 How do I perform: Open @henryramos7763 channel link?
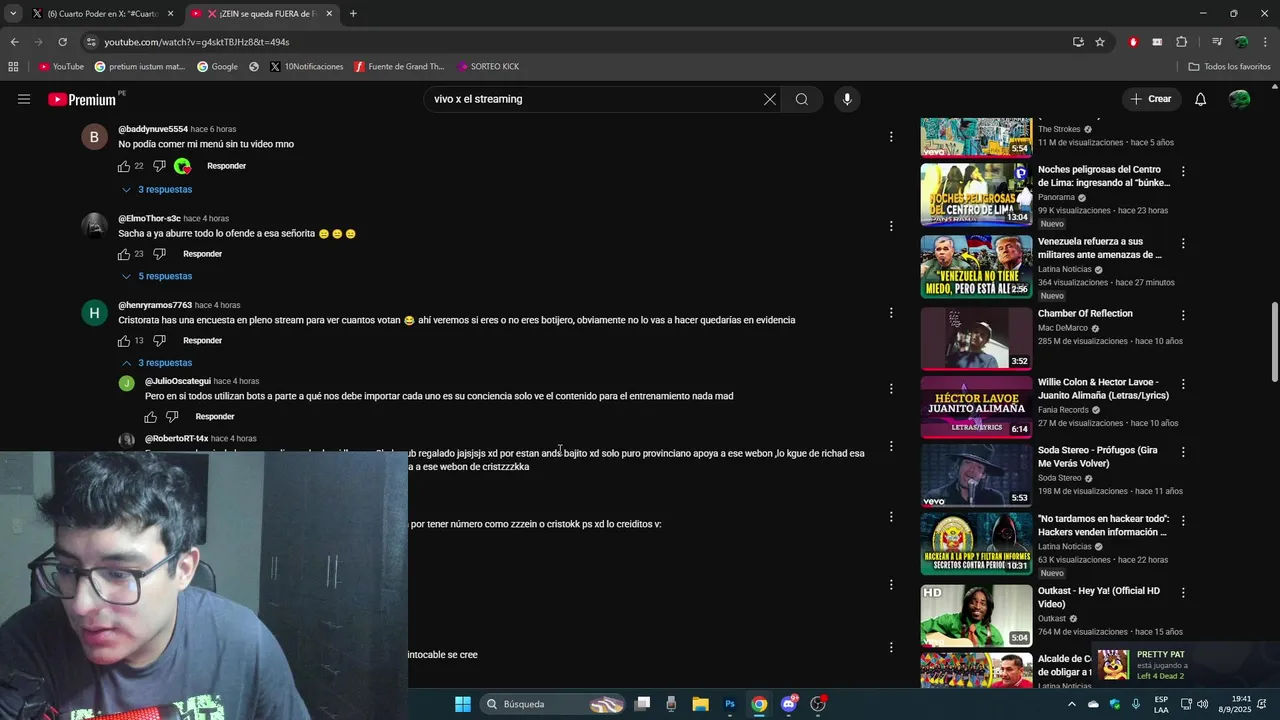click(155, 305)
